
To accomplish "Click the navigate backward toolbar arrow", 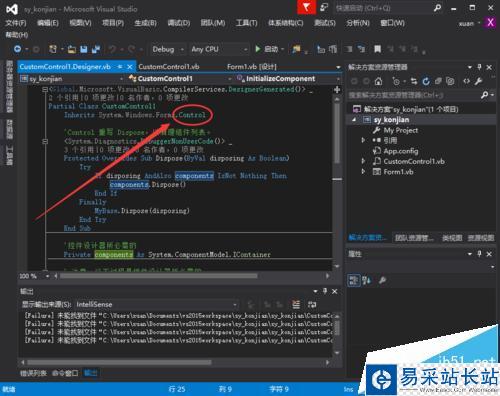I will point(17,49).
